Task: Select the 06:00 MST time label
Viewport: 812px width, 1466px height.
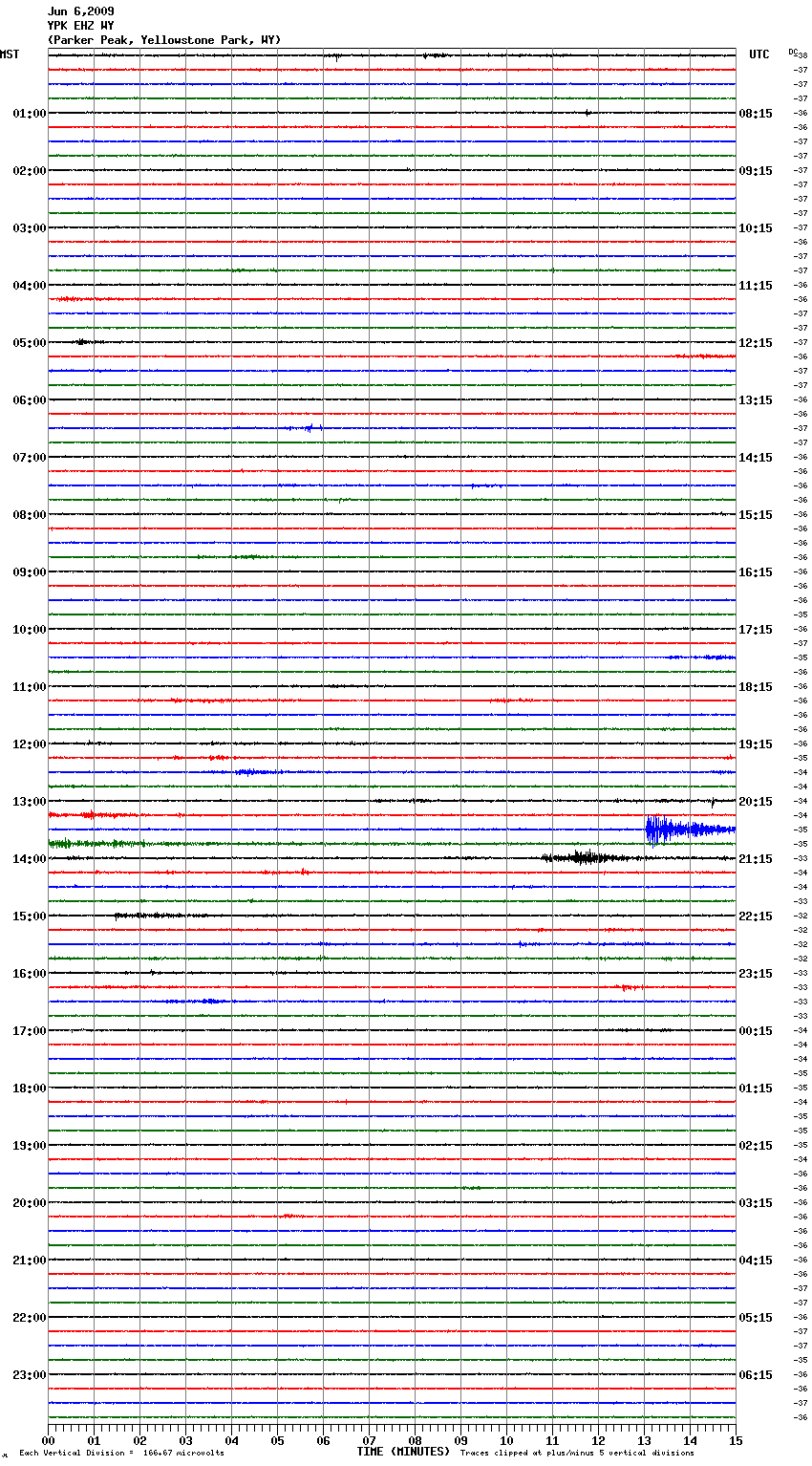Action: tap(29, 400)
